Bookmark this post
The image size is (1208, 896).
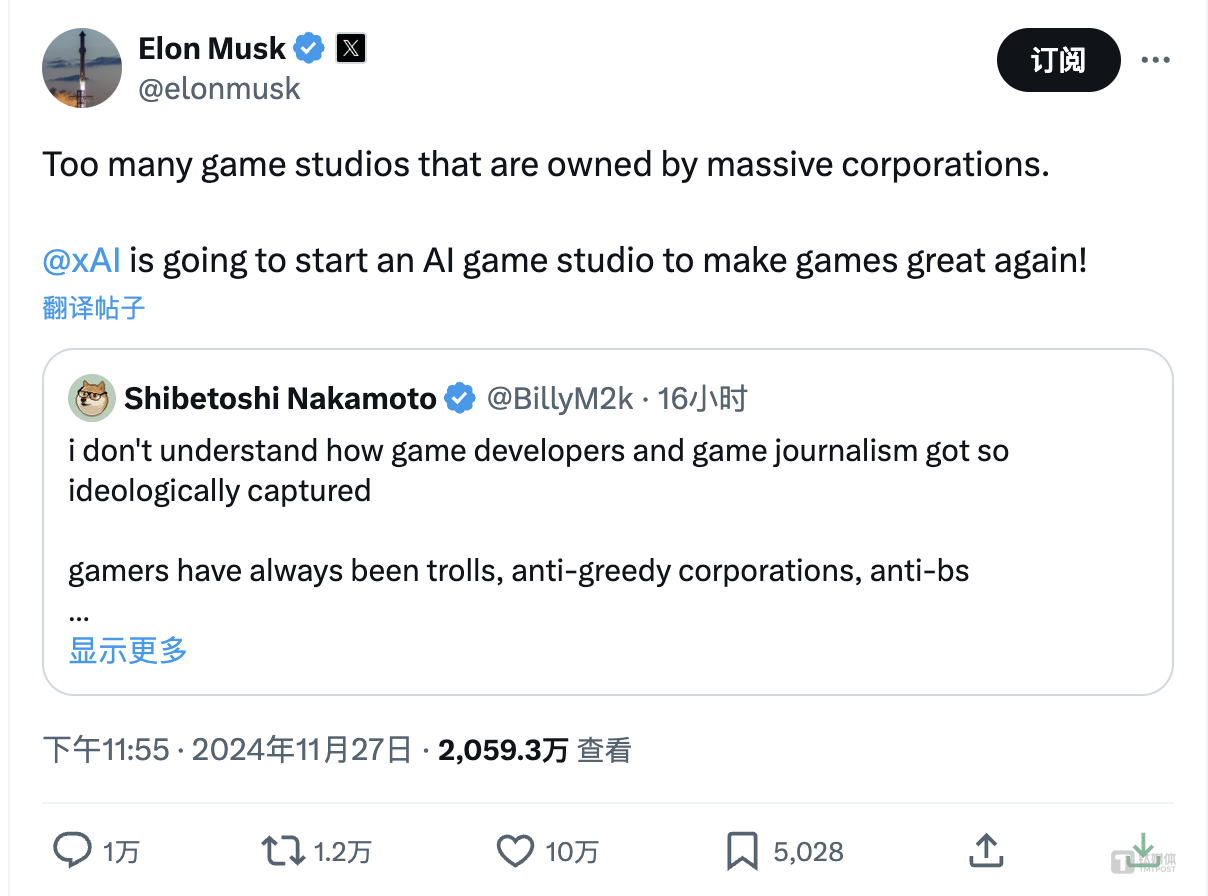(x=741, y=850)
